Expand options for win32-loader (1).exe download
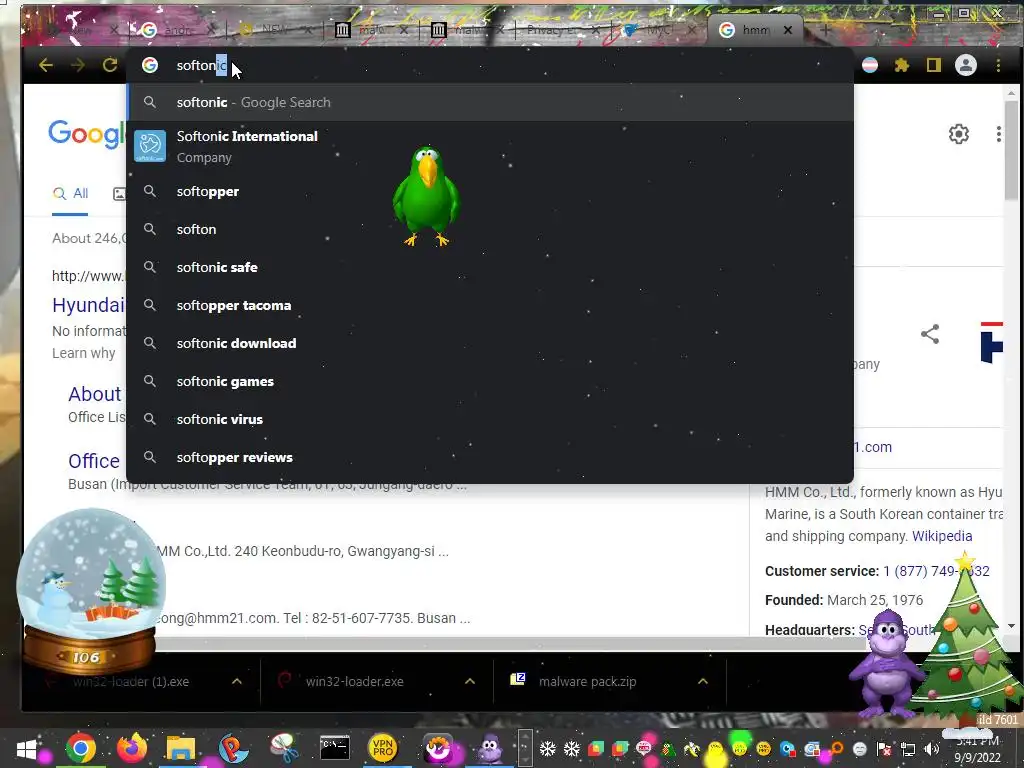 coord(237,681)
